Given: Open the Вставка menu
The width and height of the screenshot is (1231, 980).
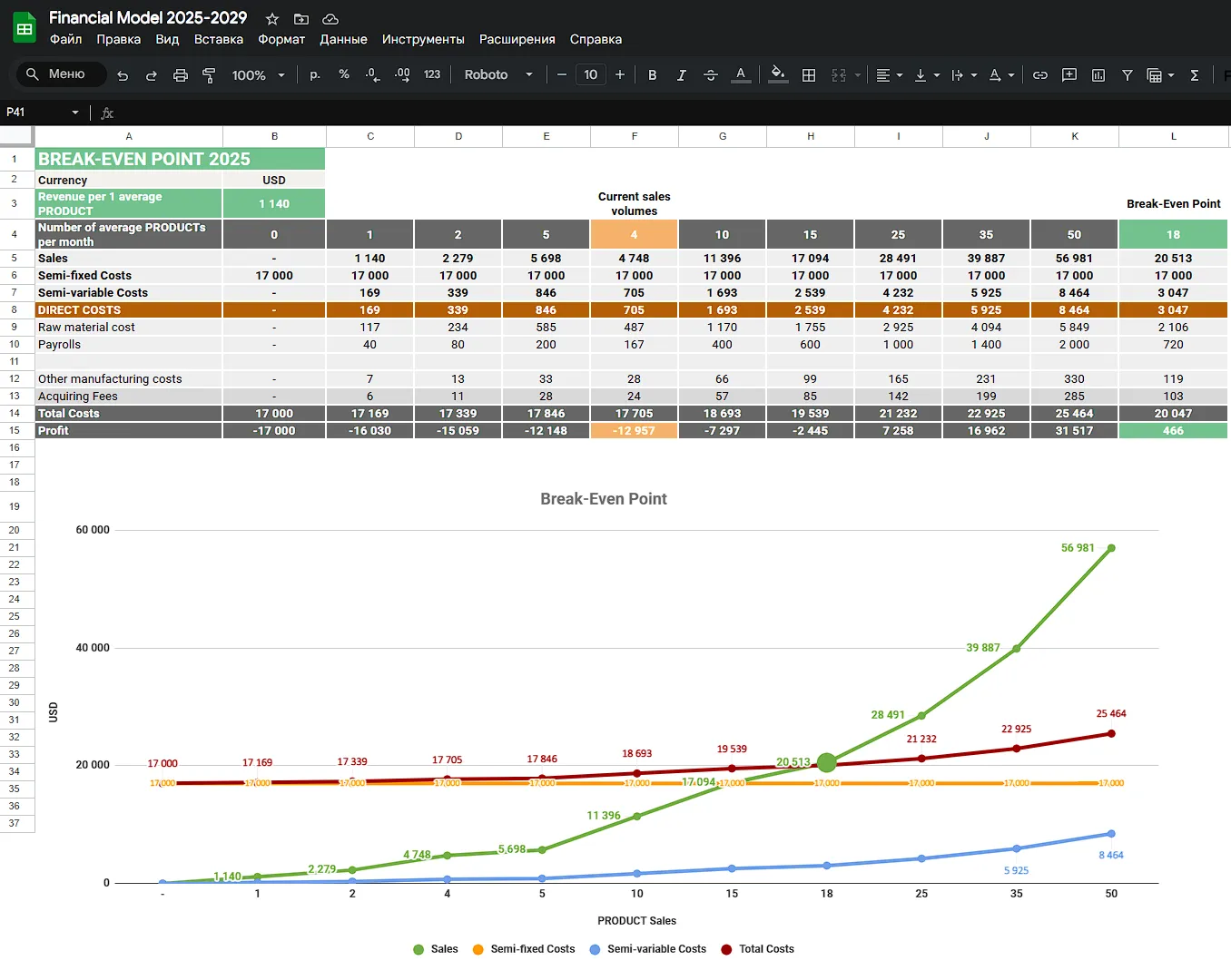Looking at the screenshot, I should (x=219, y=39).
